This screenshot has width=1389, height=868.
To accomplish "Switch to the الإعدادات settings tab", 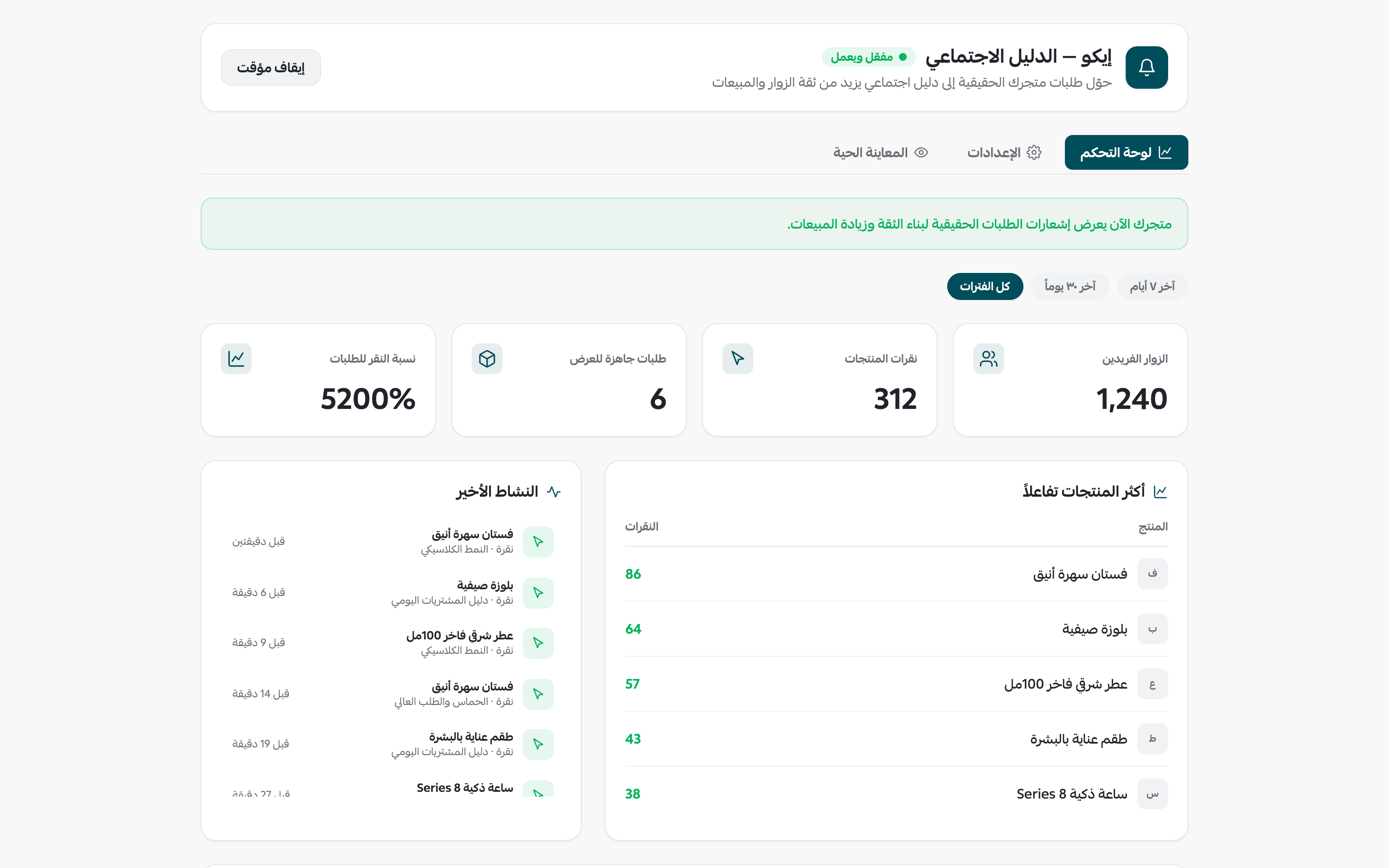I will pyautogui.click(x=1004, y=153).
